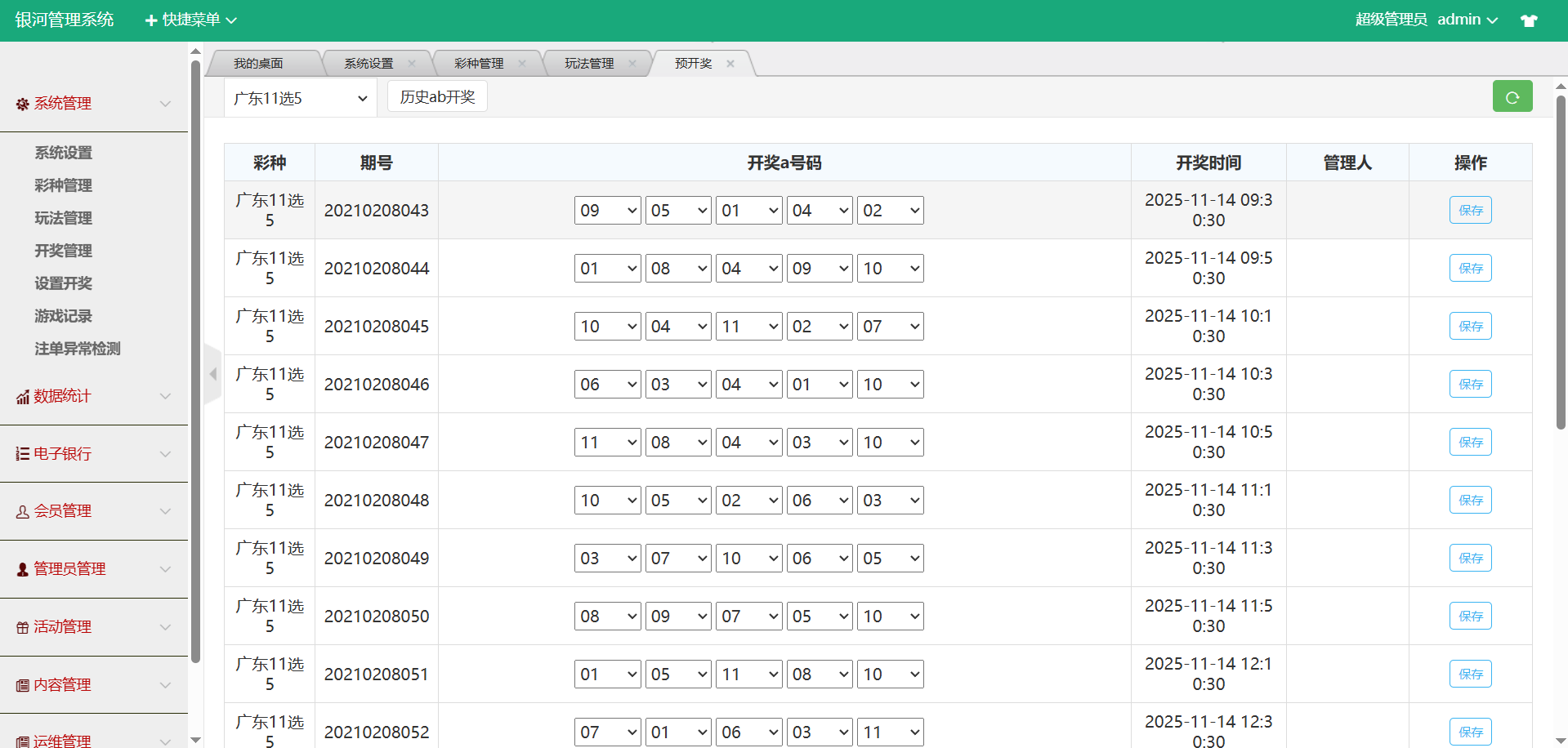Click the 系统管理 gear icon
This screenshot has height=748, width=1568.
pos(22,104)
